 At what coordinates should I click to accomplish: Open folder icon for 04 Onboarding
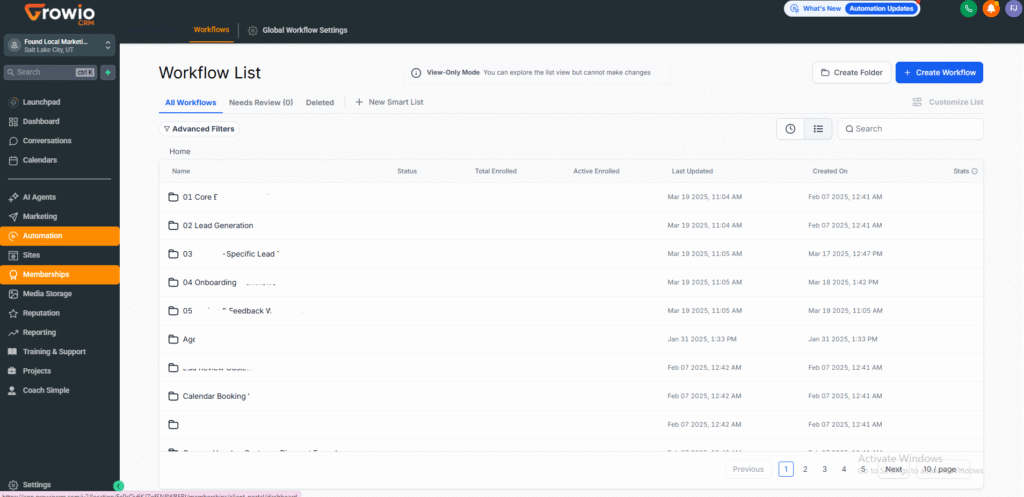pyautogui.click(x=173, y=282)
